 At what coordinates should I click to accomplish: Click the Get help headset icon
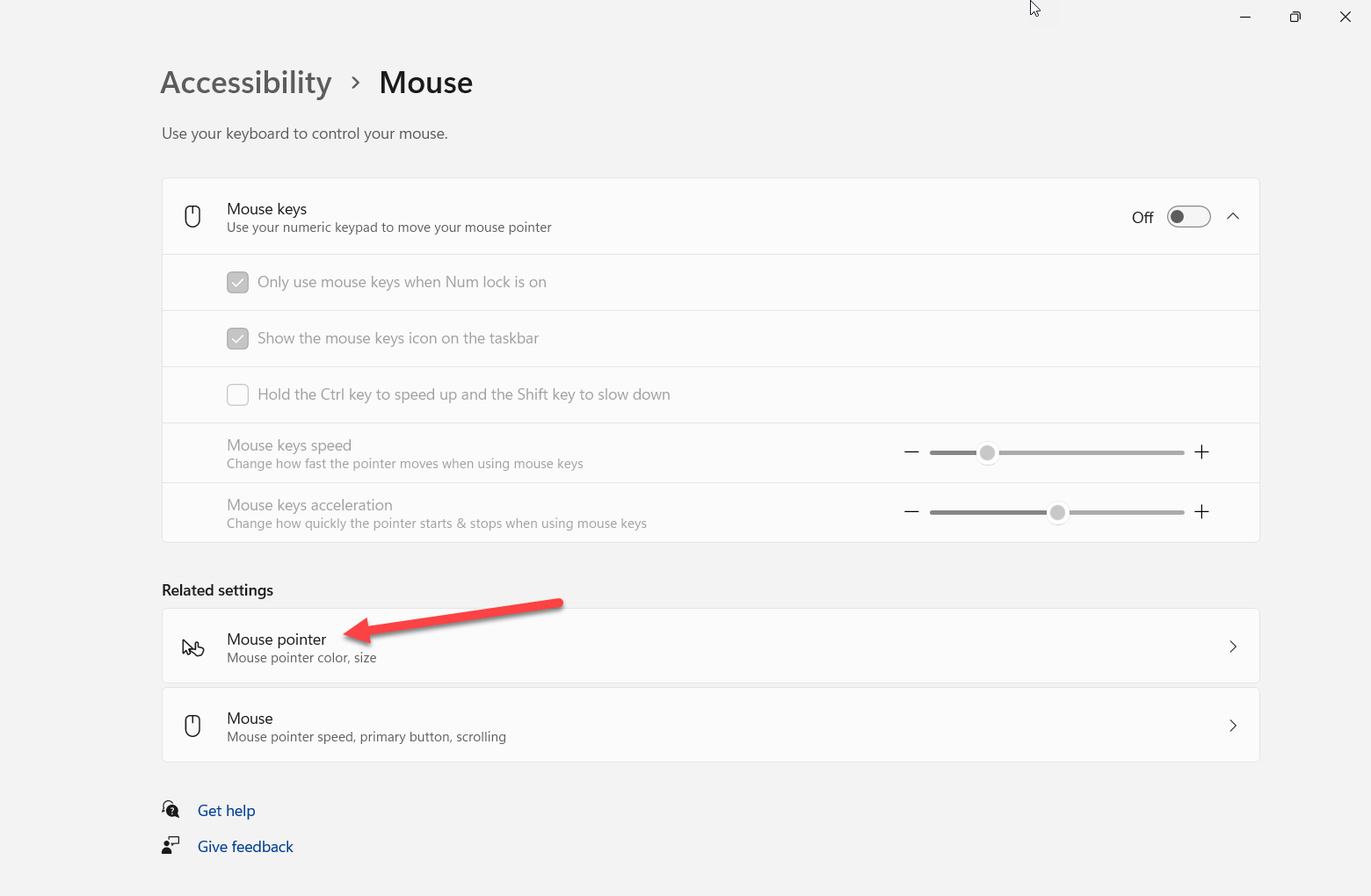click(170, 809)
